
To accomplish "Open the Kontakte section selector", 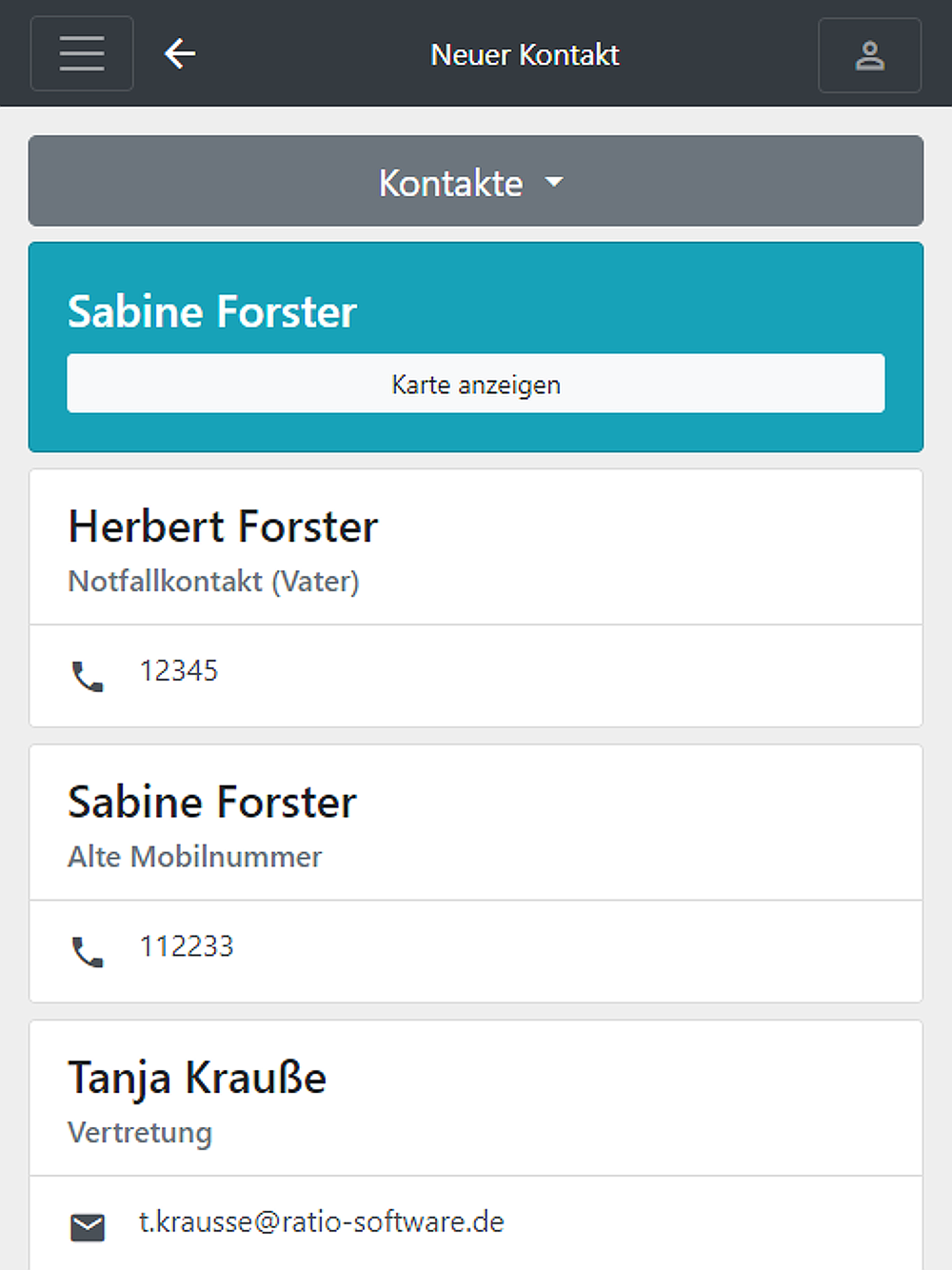I will [x=451, y=182].
